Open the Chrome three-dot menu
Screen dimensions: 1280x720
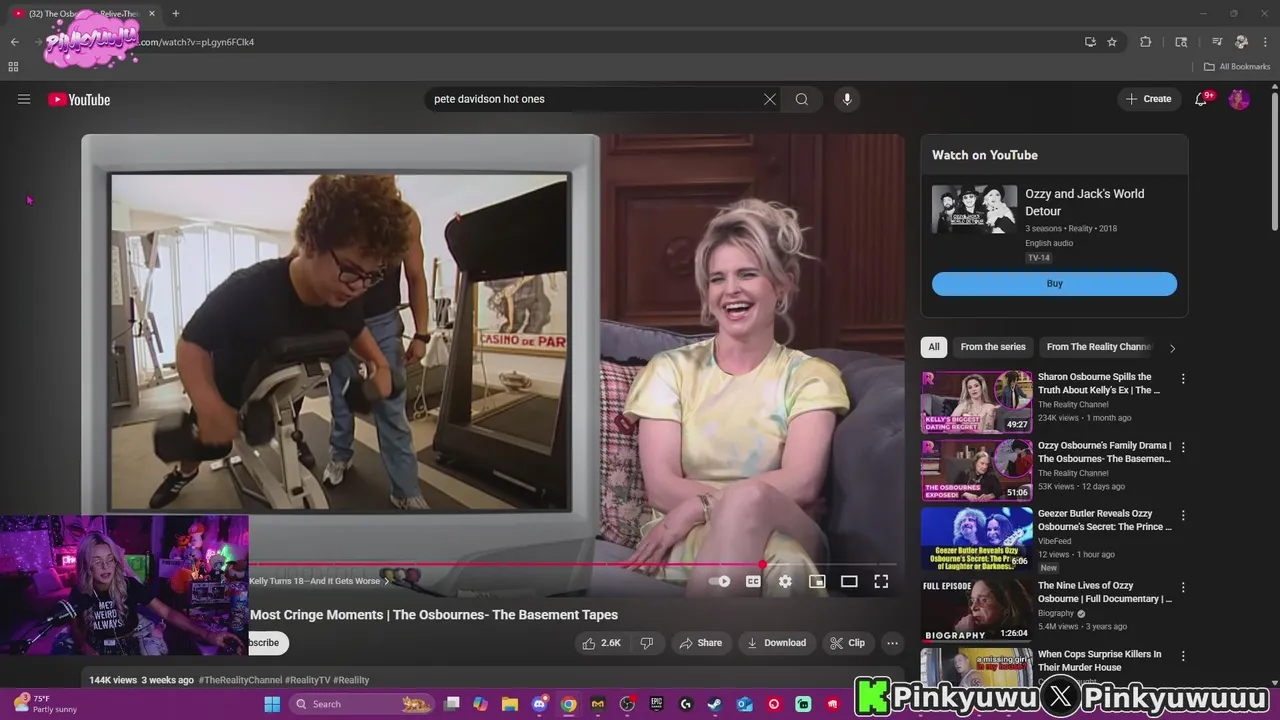(x=1265, y=42)
